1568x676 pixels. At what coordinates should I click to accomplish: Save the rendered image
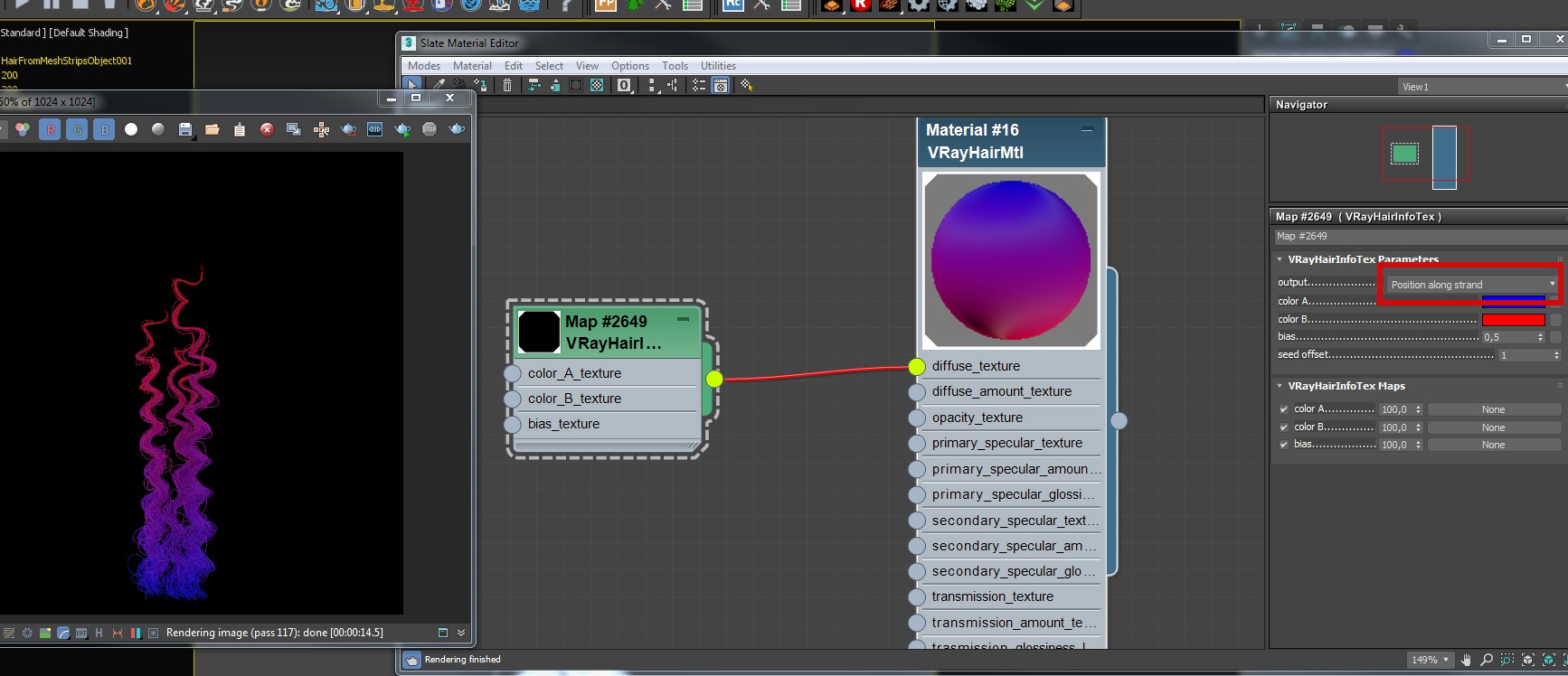(x=185, y=129)
